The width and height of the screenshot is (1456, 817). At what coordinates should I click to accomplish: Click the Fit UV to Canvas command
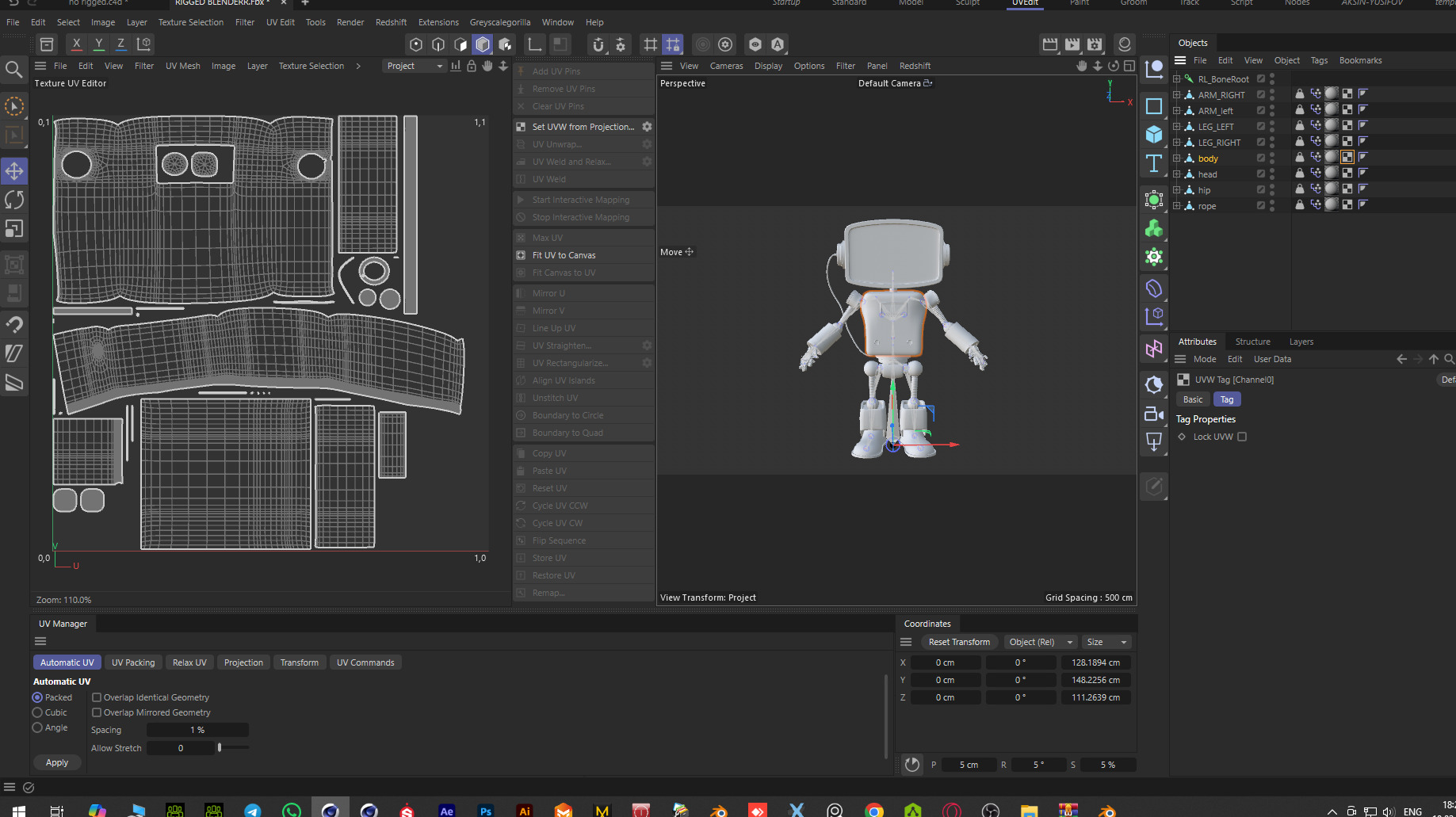click(583, 255)
